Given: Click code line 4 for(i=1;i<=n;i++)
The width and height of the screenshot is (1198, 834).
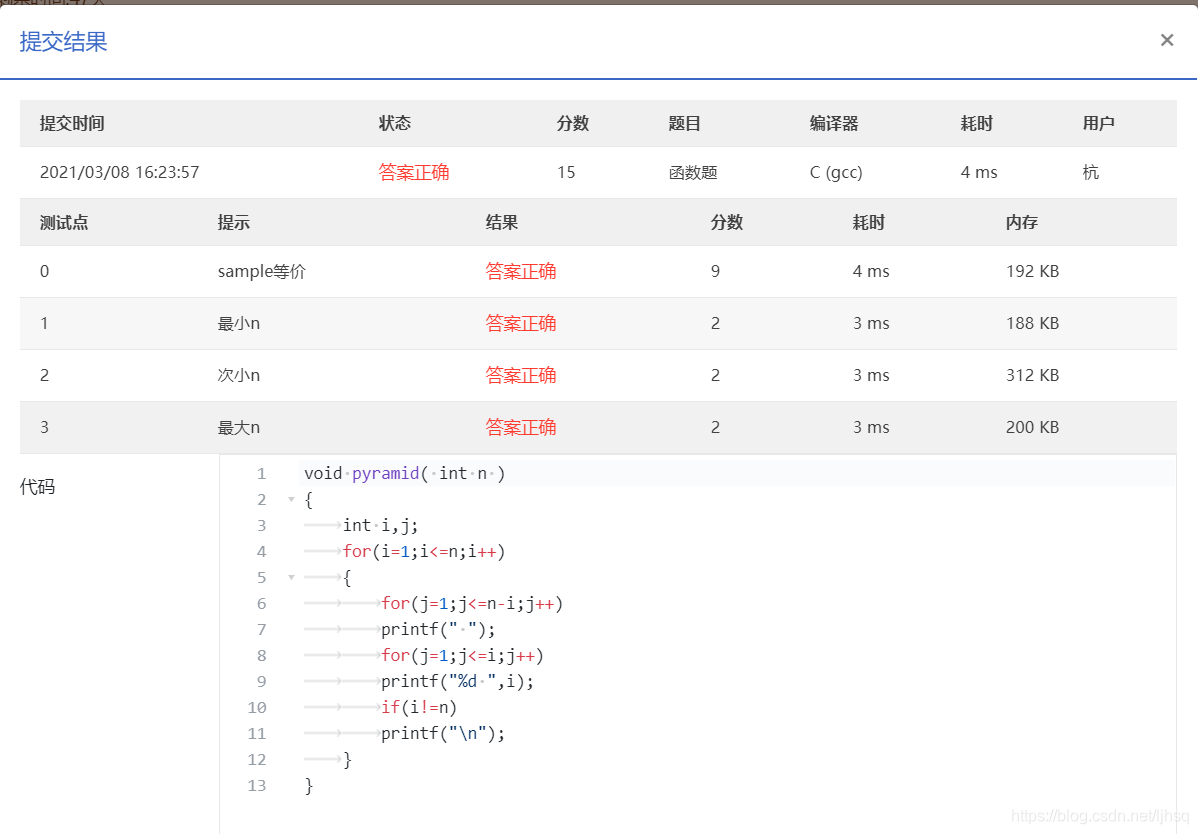Looking at the screenshot, I should tap(424, 551).
